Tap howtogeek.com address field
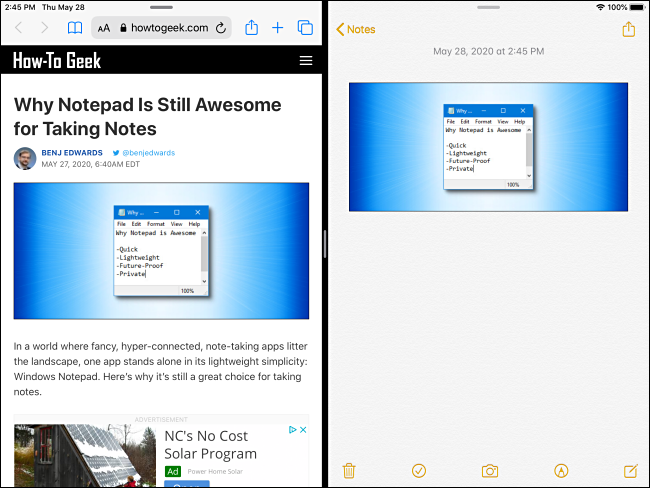The image size is (650, 488). pyautogui.click(x=161, y=28)
